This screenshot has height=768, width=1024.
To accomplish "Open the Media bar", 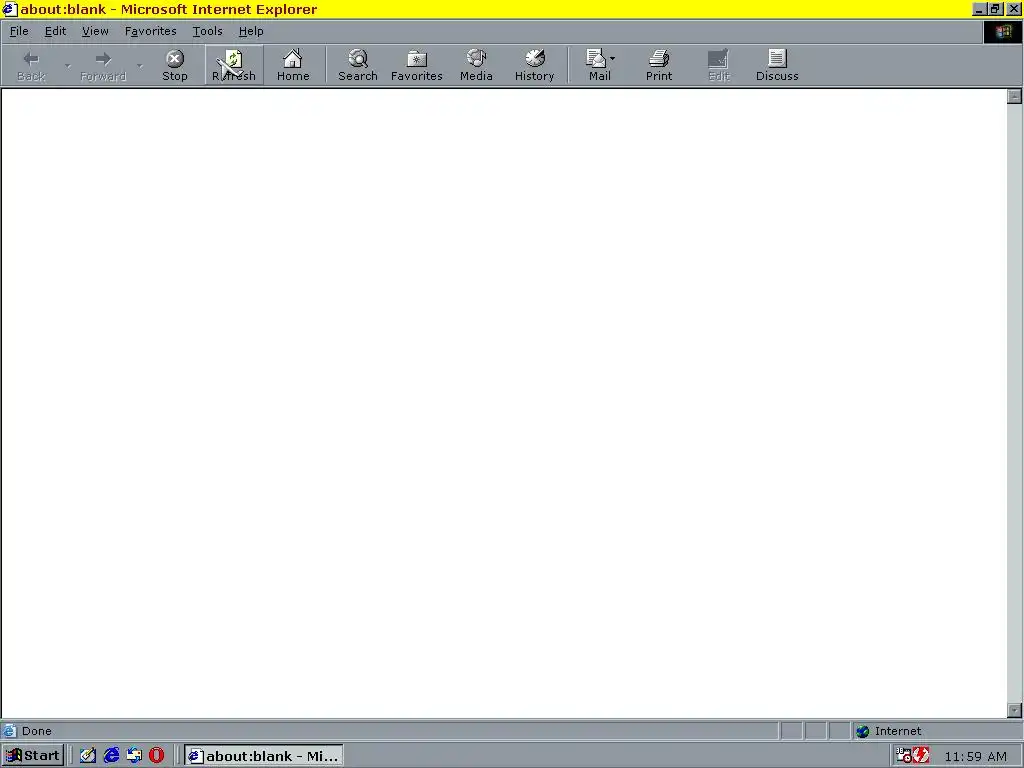I will point(476,65).
